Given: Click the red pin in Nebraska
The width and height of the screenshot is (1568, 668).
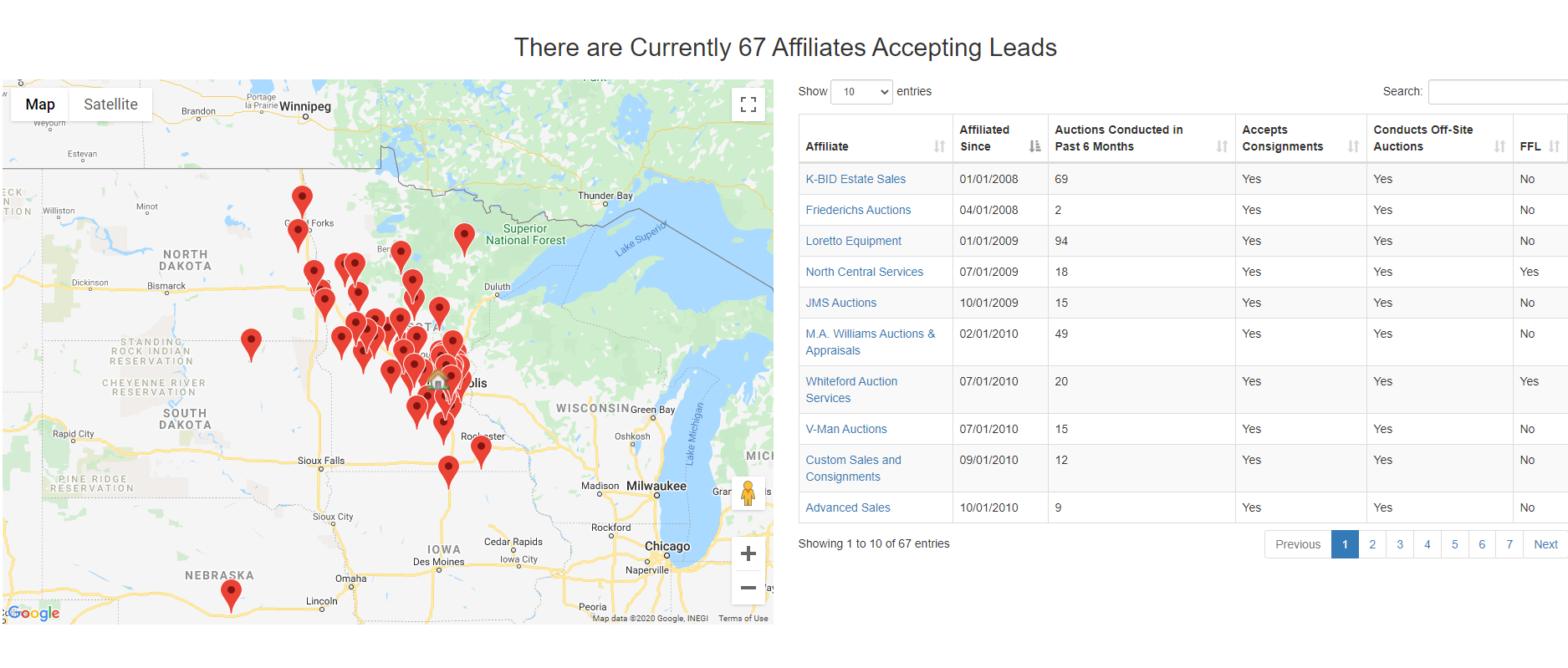Looking at the screenshot, I should point(231,595).
